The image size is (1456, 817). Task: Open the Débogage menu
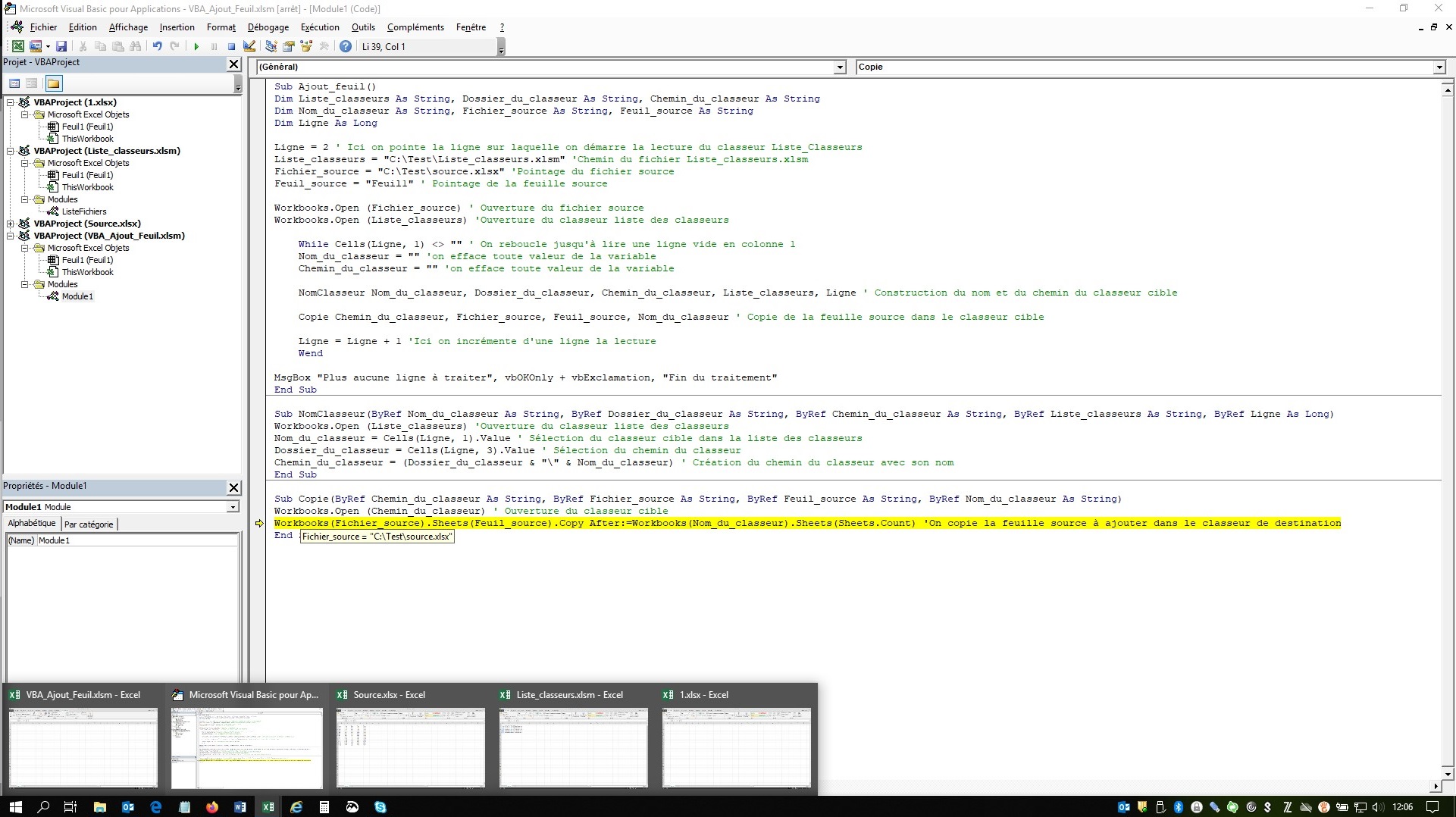coord(268,27)
